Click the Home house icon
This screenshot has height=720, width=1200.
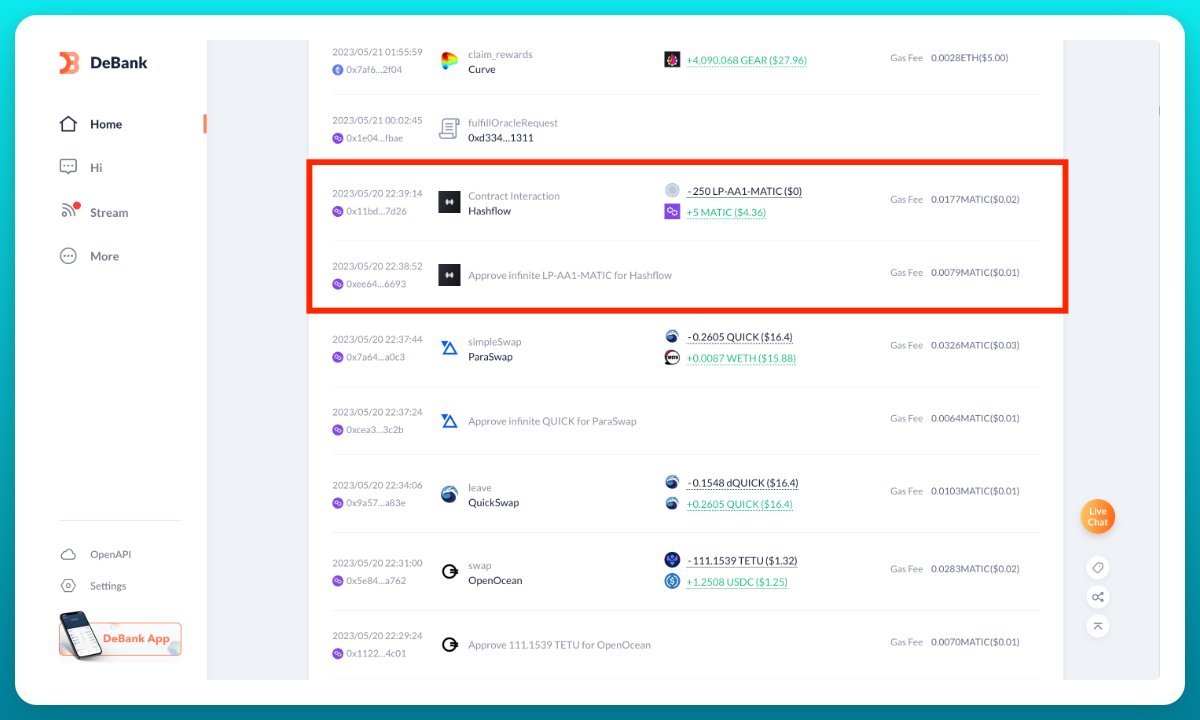(x=68, y=124)
